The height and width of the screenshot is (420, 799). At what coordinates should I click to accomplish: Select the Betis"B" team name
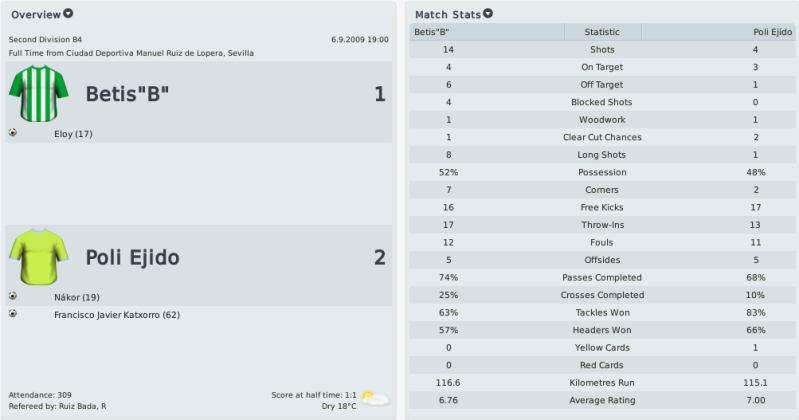[127, 94]
